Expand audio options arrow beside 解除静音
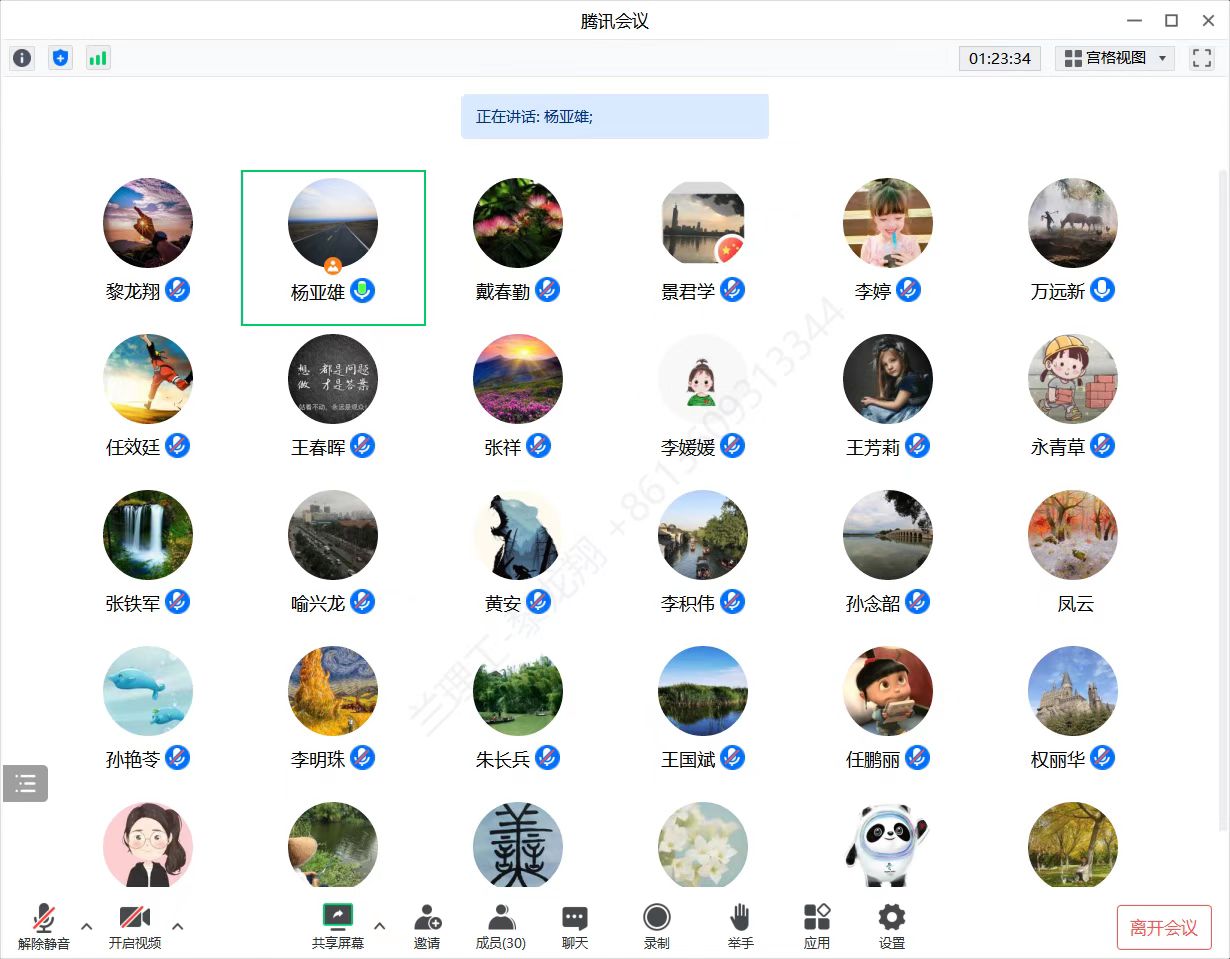The image size is (1230, 959). tap(87, 926)
